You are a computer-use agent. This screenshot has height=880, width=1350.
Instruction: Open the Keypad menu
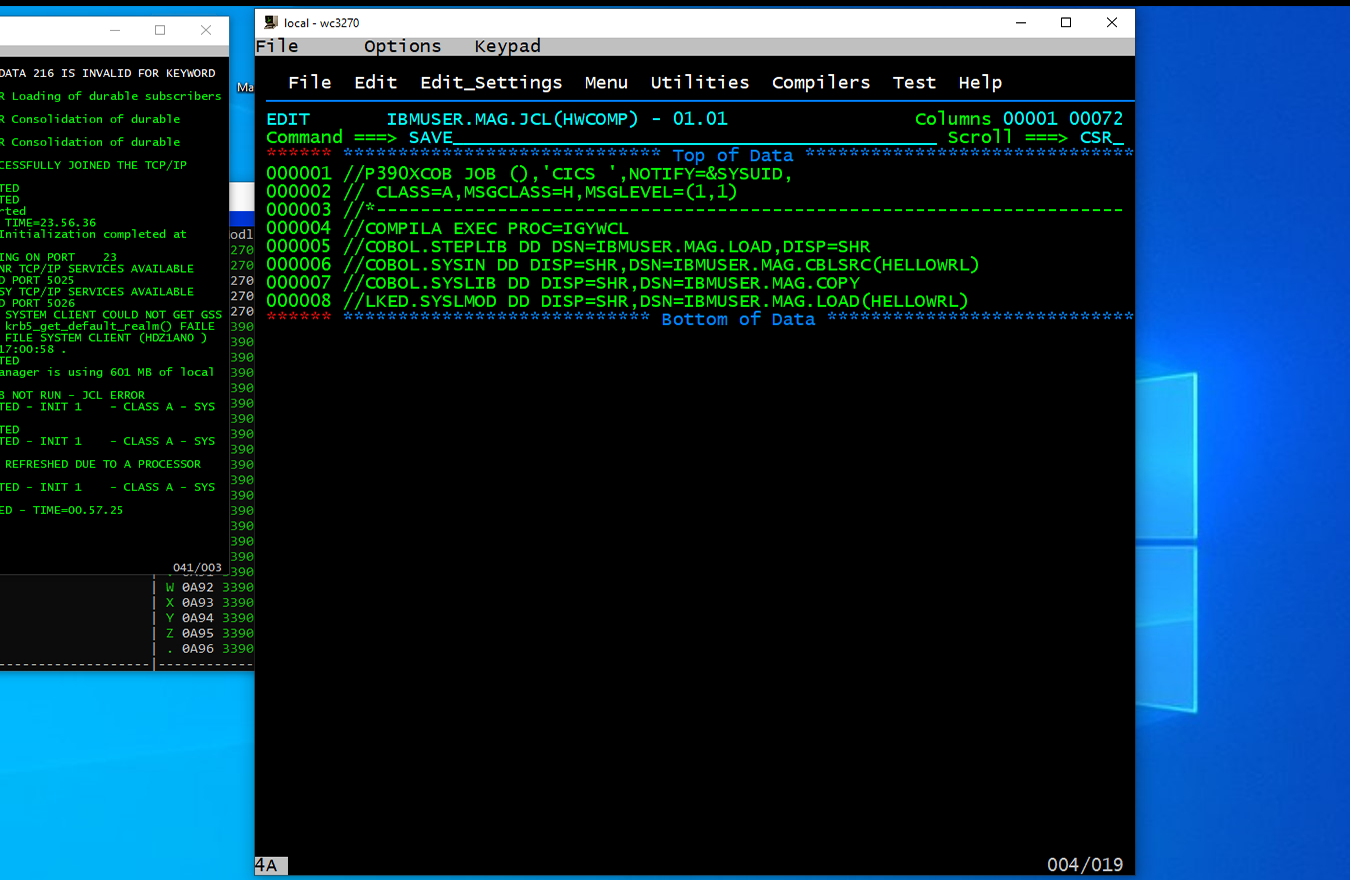(507, 46)
